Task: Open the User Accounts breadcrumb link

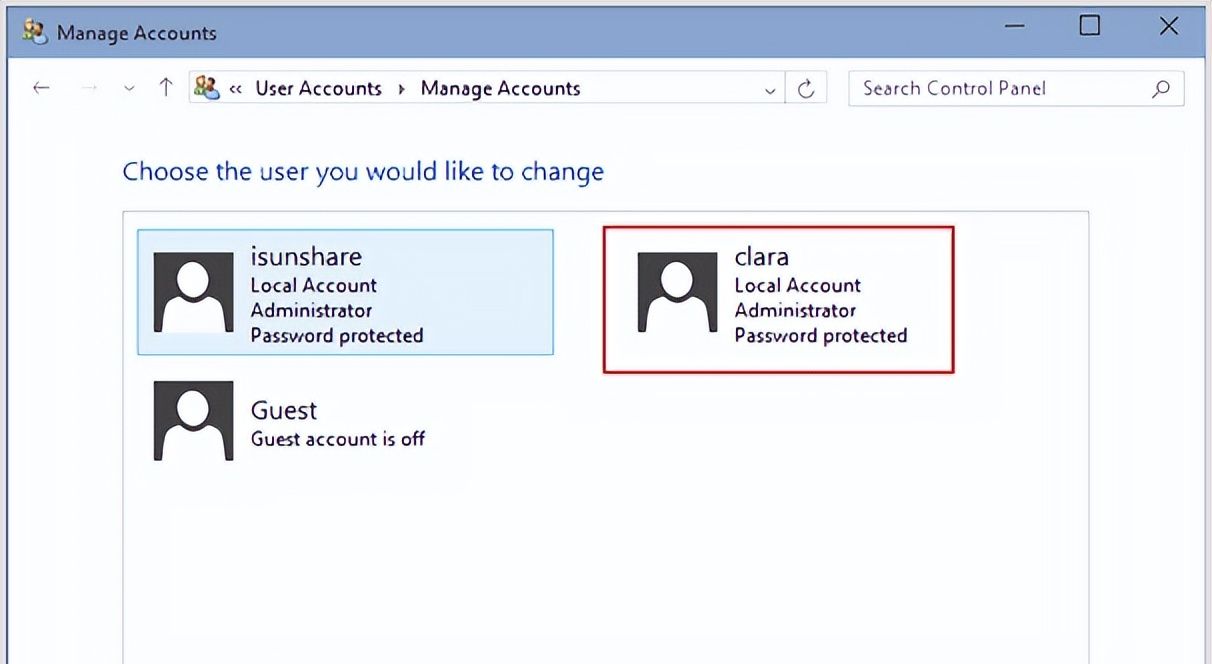Action: [x=318, y=88]
